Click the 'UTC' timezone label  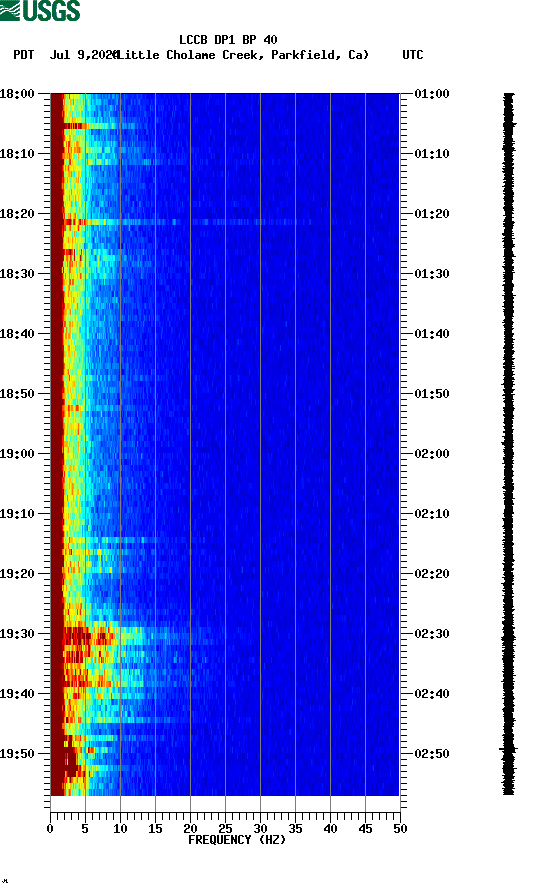[413, 55]
